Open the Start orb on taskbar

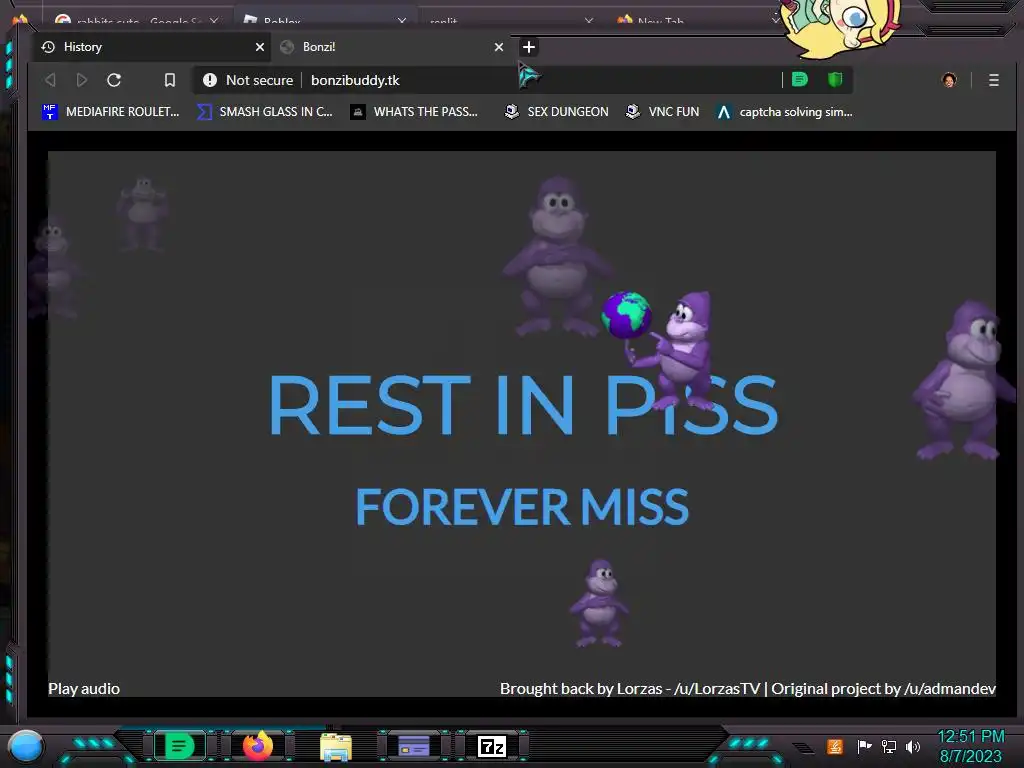click(26, 746)
